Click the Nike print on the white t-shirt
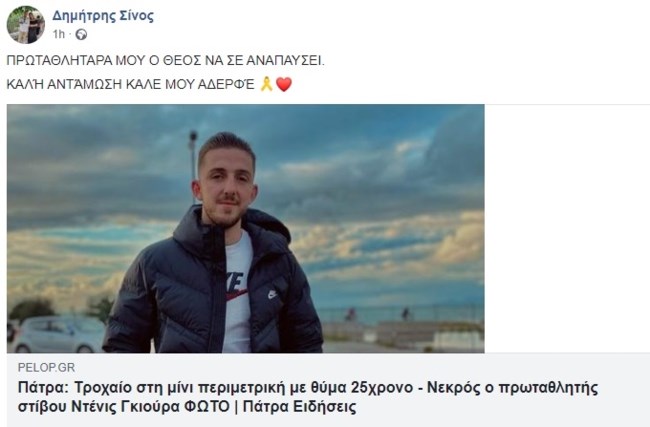 point(235,286)
